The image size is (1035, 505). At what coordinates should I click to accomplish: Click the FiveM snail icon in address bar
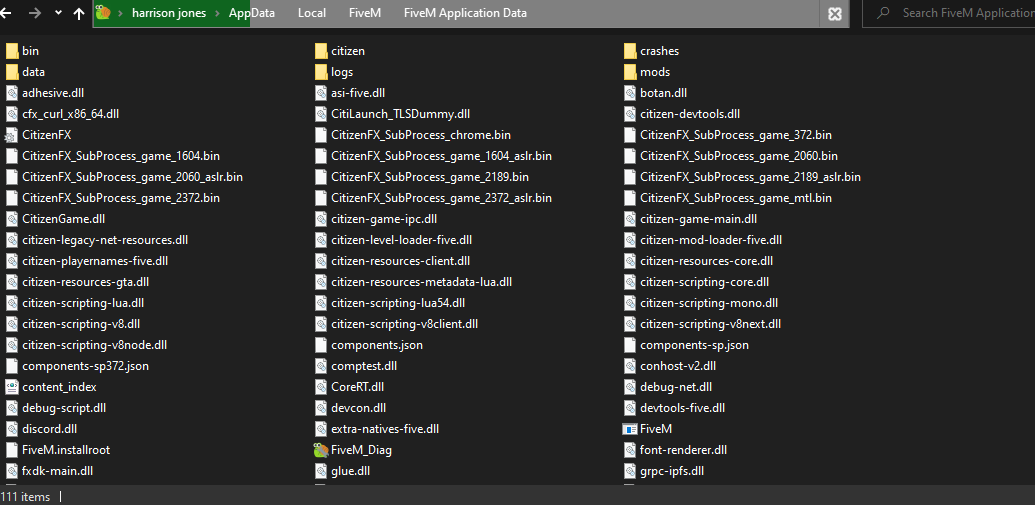[103, 13]
